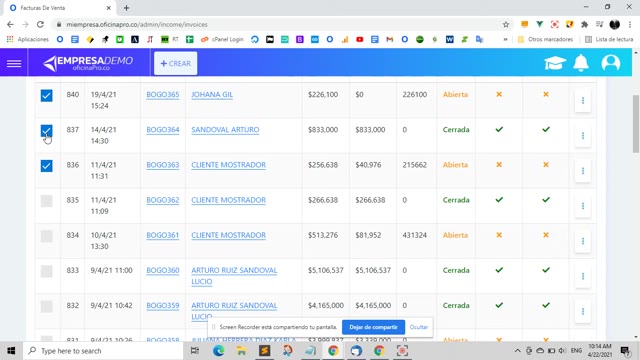The image size is (640, 360).
Task: Click the CREAR button
Action: click(x=176, y=63)
